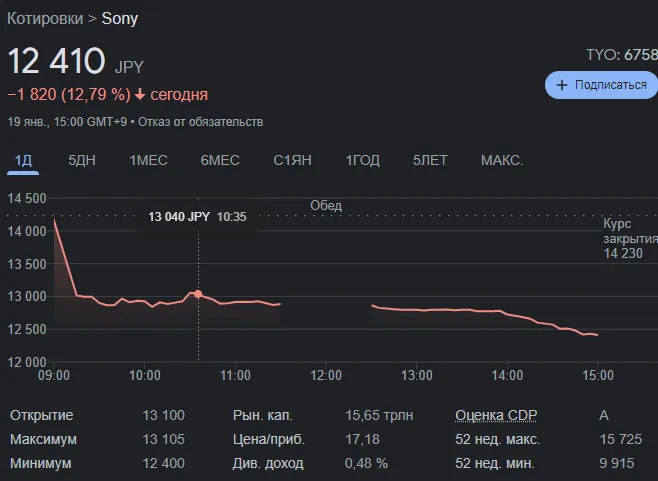The width and height of the screenshot is (658, 481).
Task: Switch to the 1МЕС range tab
Action: (x=148, y=160)
